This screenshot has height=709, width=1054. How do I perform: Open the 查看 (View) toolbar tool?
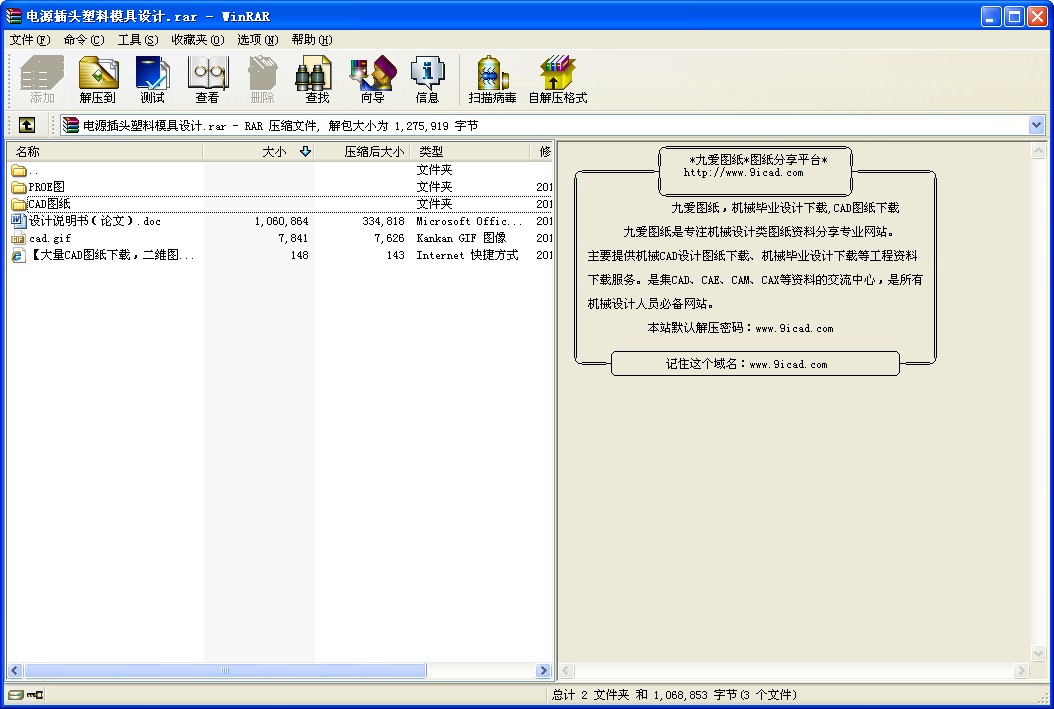click(x=208, y=79)
